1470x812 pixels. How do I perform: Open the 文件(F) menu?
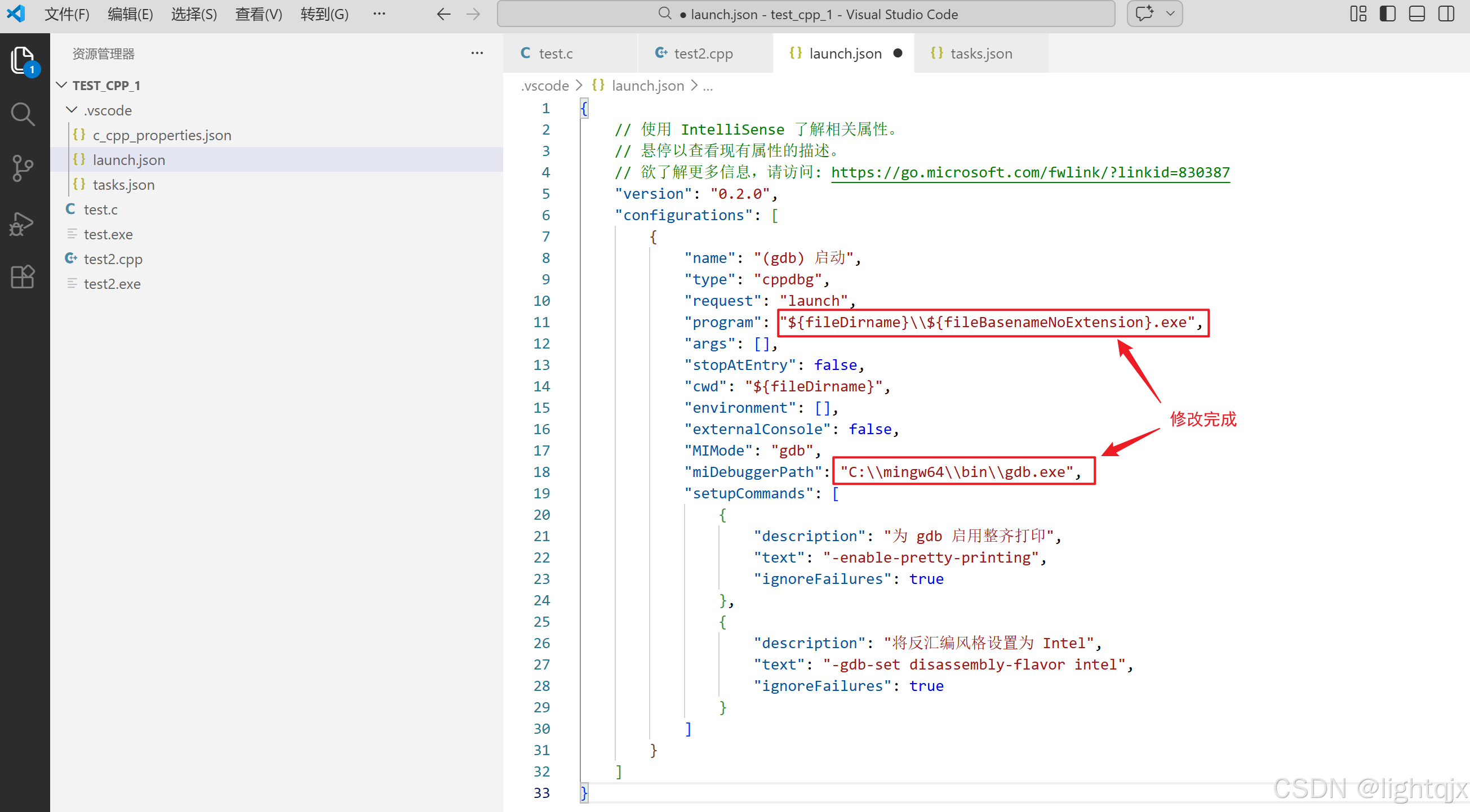[x=66, y=14]
